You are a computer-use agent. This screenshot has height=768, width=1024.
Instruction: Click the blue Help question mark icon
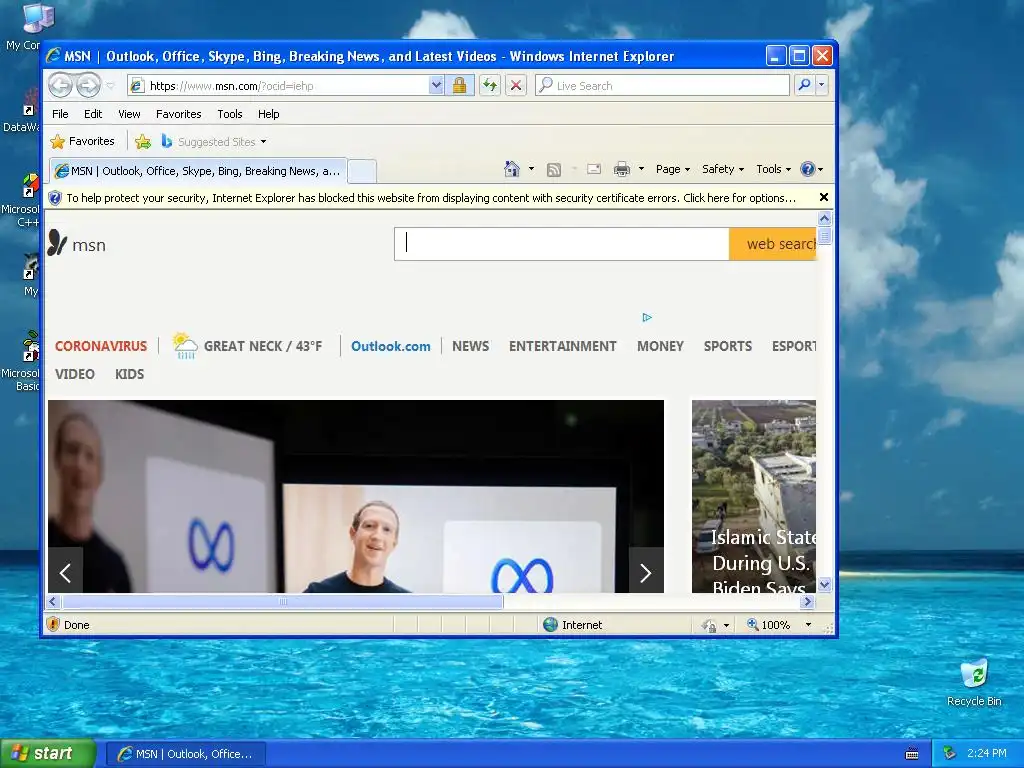pyautogui.click(x=808, y=169)
